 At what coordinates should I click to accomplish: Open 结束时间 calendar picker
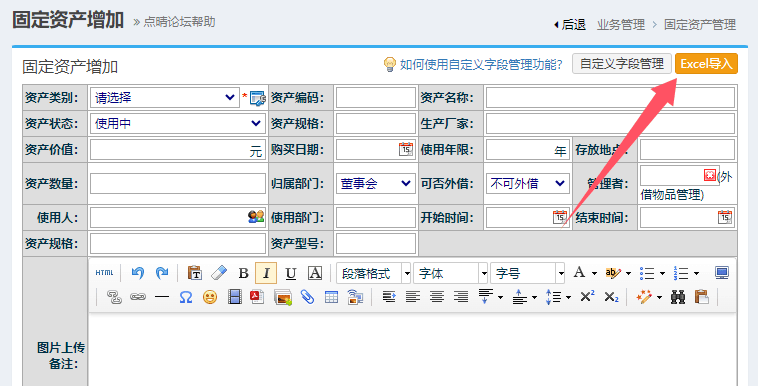[725, 217]
